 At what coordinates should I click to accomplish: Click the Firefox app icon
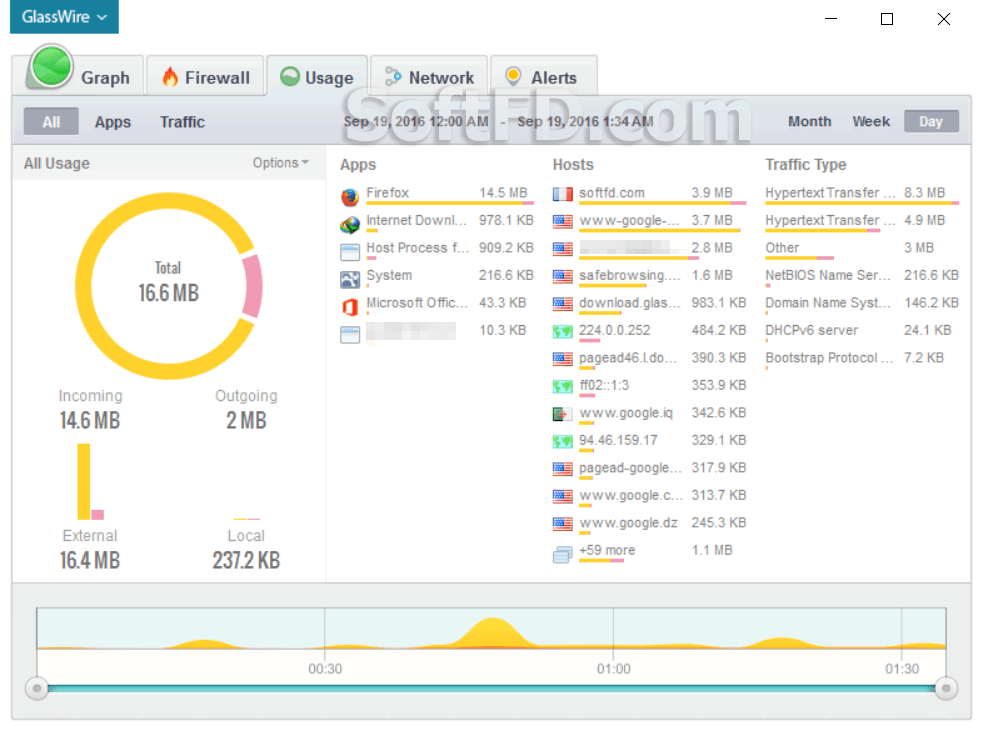click(x=350, y=196)
